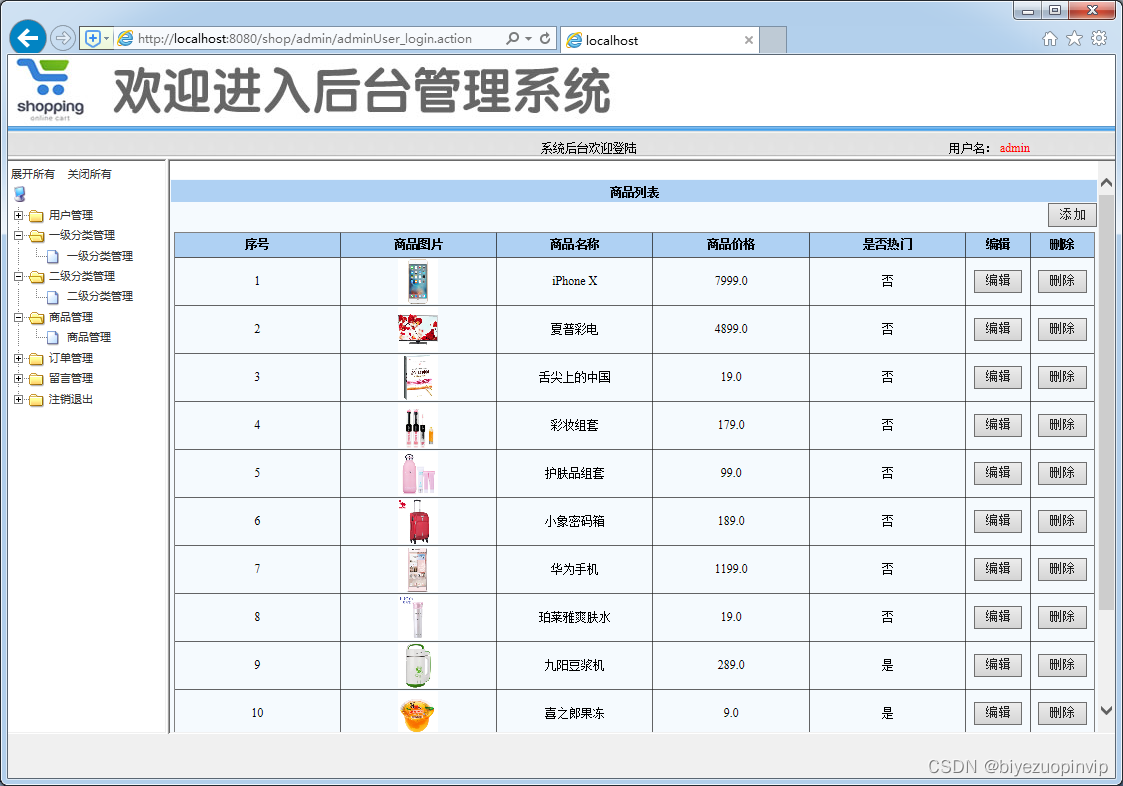Open the shield icon dropdown arrow
The height and width of the screenshot is (786, 1123).
(107, 39)
